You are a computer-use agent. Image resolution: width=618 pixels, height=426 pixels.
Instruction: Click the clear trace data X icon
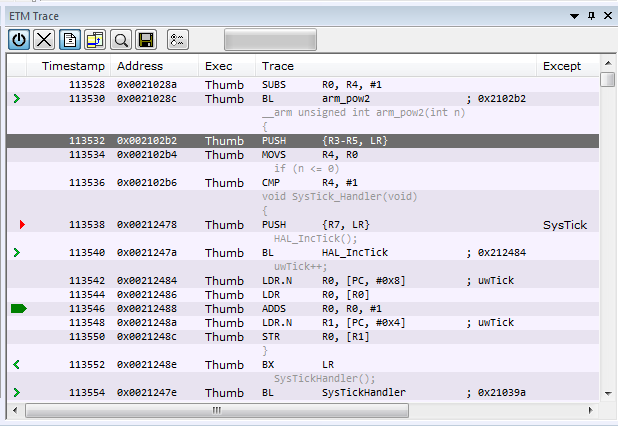(x=44, y=39)
